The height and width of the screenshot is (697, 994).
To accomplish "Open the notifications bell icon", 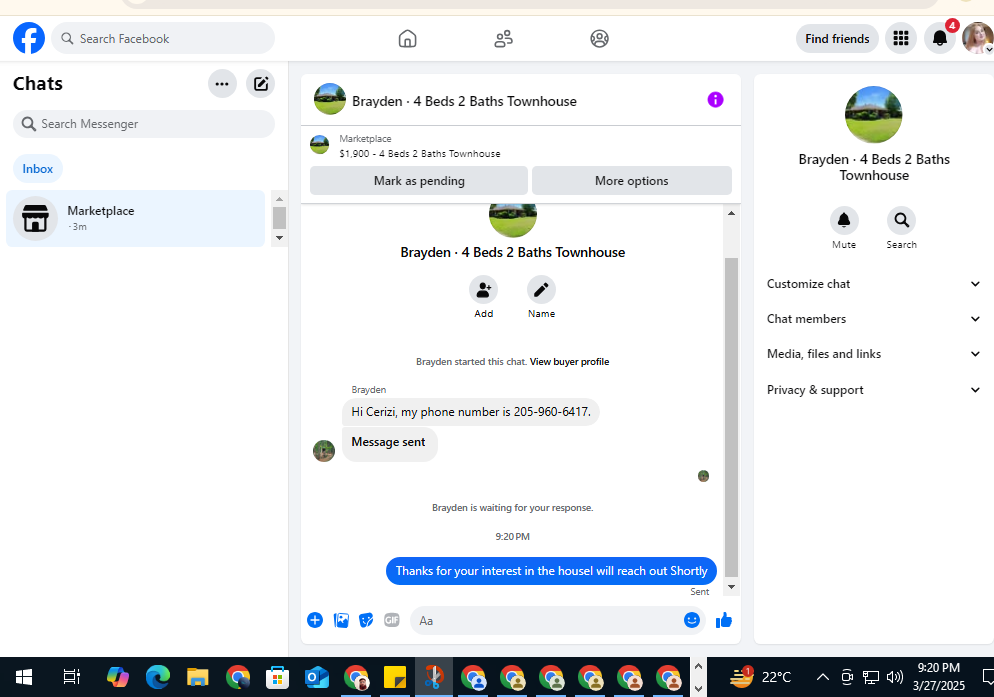I will click(939, 39).
